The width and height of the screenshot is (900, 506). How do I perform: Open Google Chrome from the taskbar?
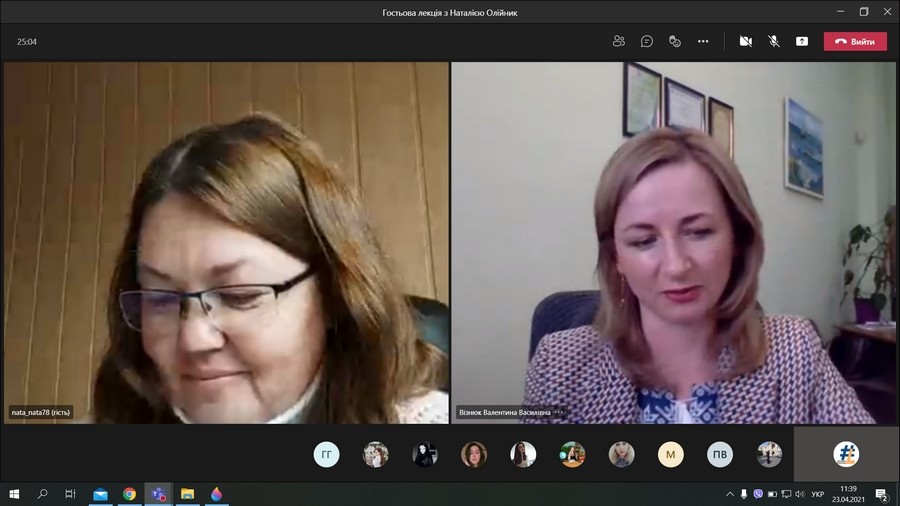[129, 494]
